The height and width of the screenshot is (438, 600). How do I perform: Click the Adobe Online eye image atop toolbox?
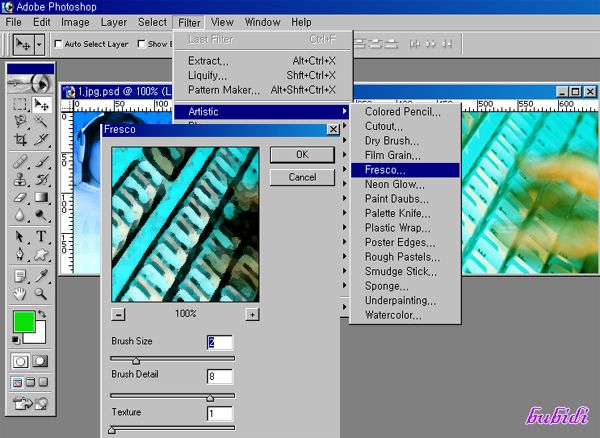pyautogui.click(x=30, y=83)
